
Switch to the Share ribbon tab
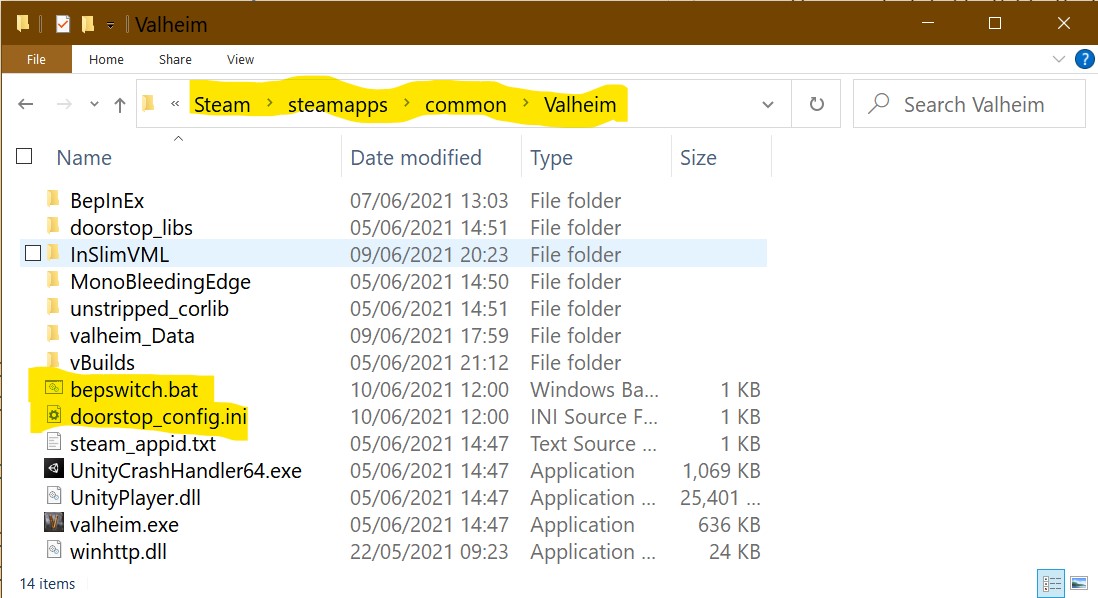175,60
